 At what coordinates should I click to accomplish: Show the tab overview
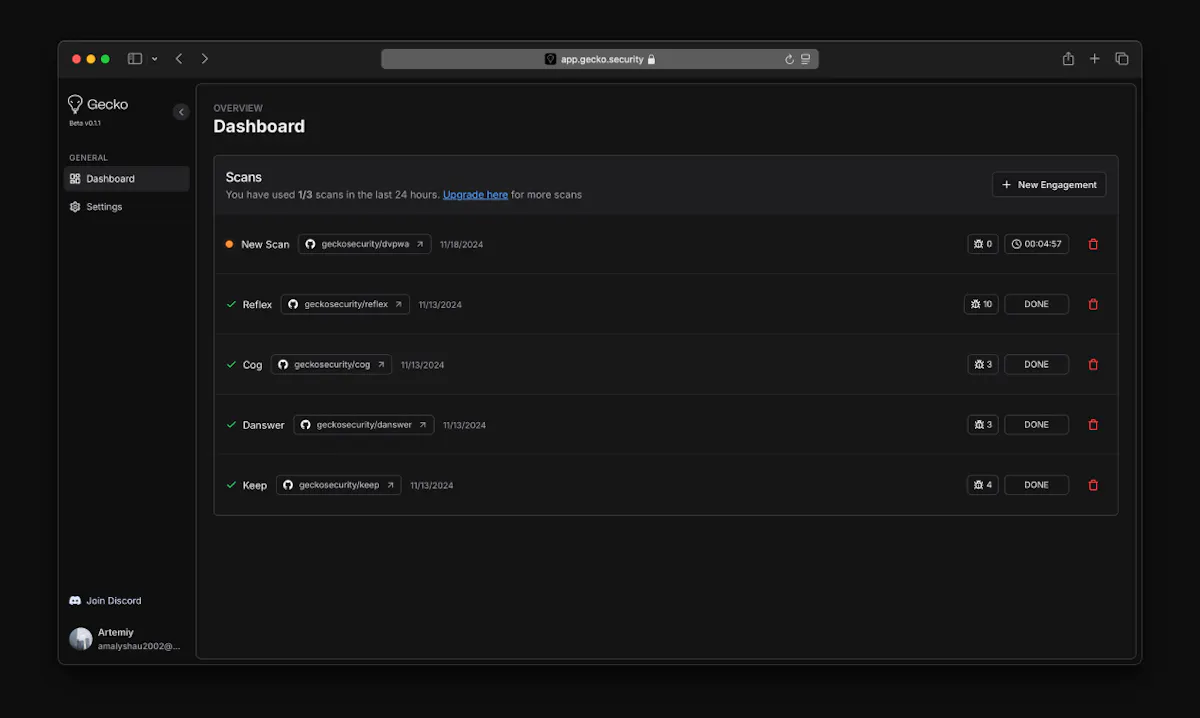pyautogui.click(x=1122, y=59)
